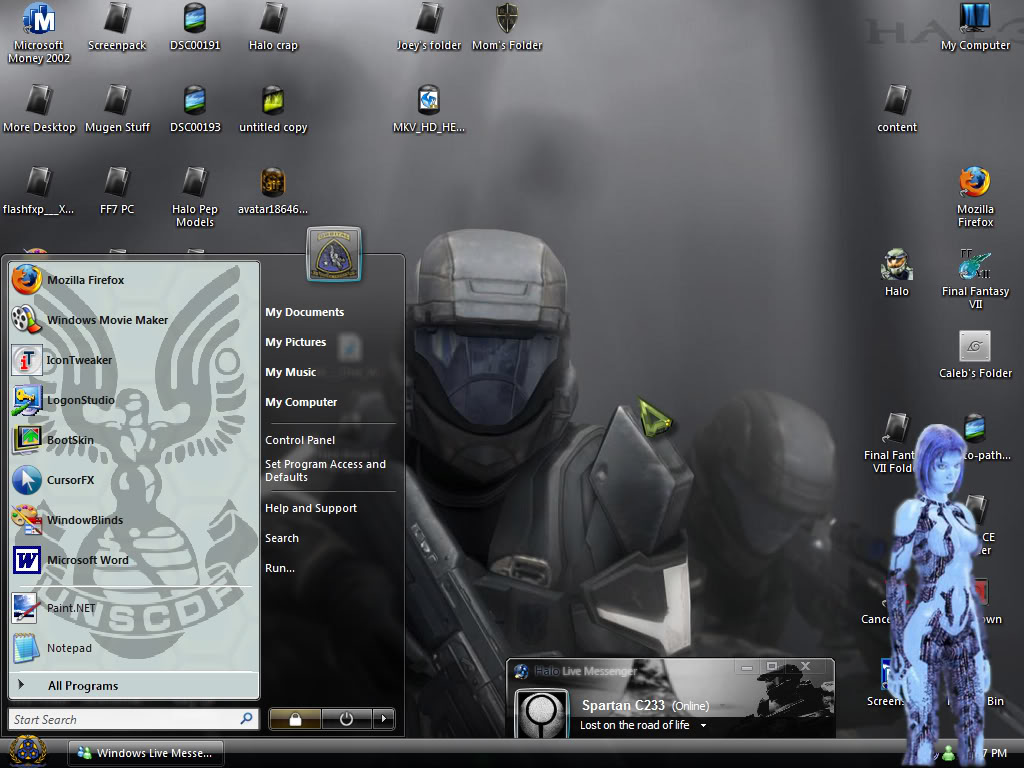Viewport: 1024px width, 768px height.
Task: Open LogonStudio in Start menu
Action: coord(134,400)
